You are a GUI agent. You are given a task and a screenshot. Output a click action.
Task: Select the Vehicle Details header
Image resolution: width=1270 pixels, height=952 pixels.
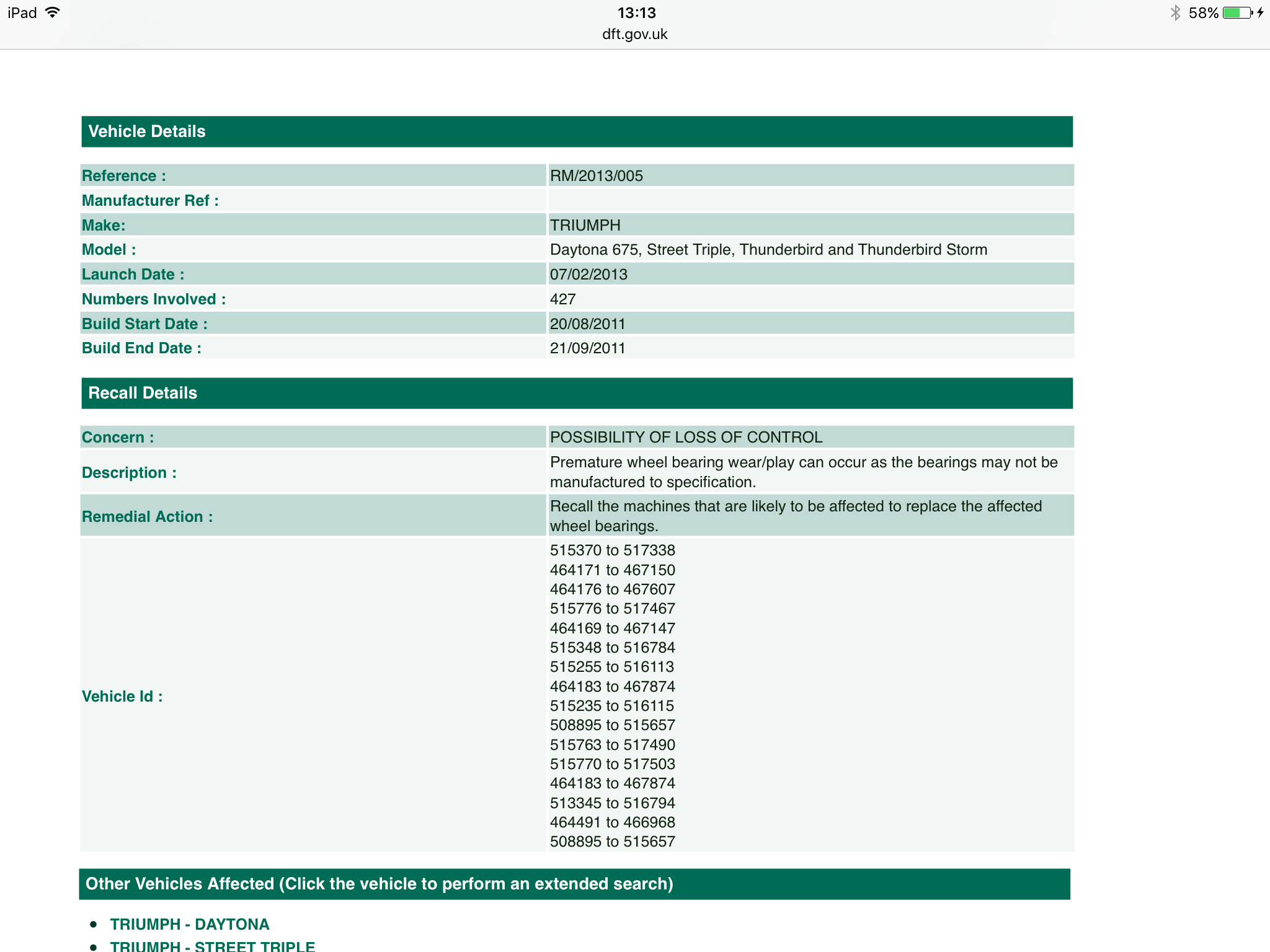[577, 131]
